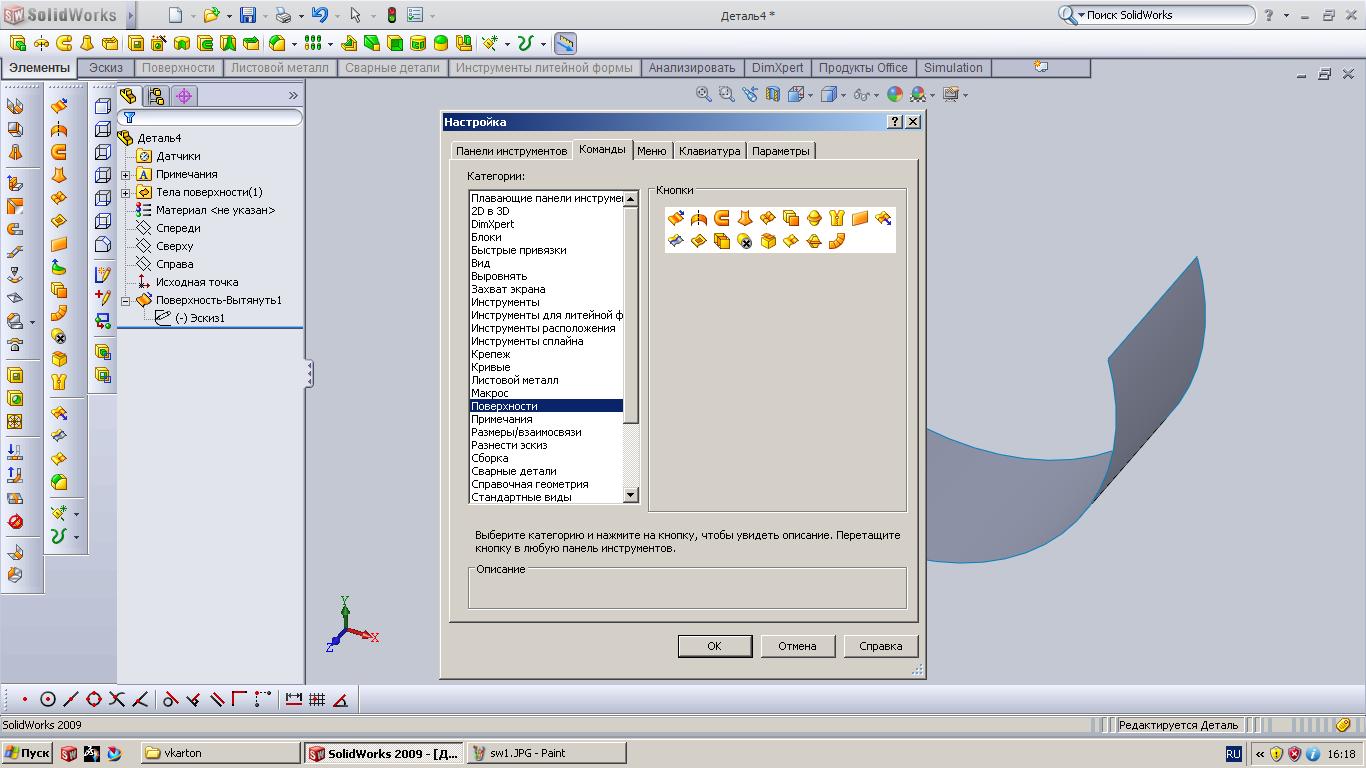Click the Отмена button
Screen dimensions: 1366x768
tap(797, 646)
